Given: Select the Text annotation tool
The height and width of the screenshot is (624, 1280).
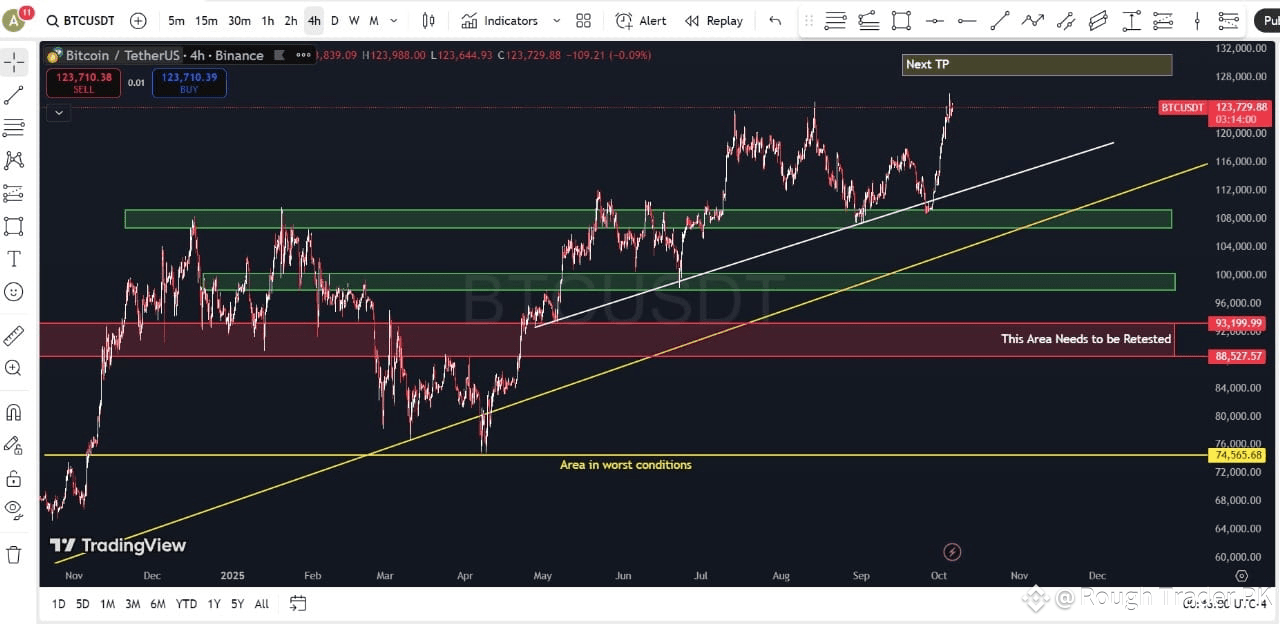Looking at the screenshot, I should click(14, 259).
